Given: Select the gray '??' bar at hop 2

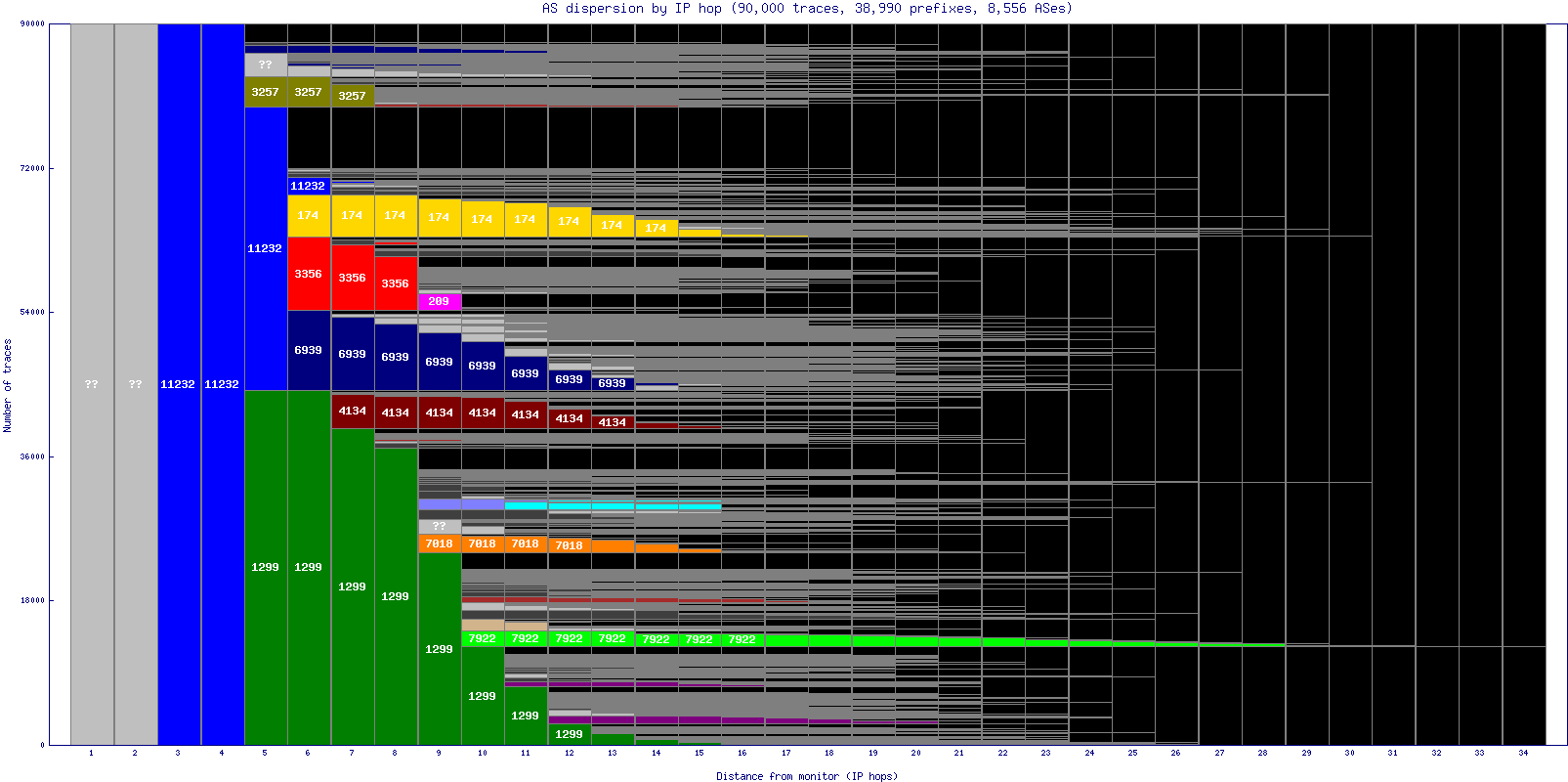Looking at the screenshot, I should 136,384.
